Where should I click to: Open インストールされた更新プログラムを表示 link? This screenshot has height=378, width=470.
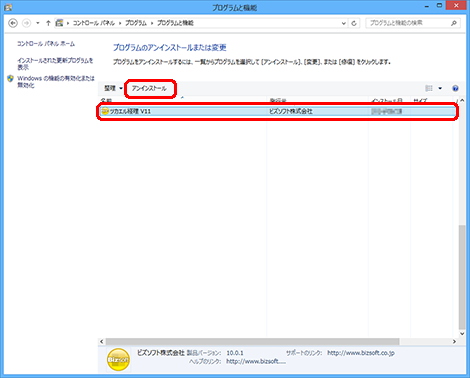[55, 64]
